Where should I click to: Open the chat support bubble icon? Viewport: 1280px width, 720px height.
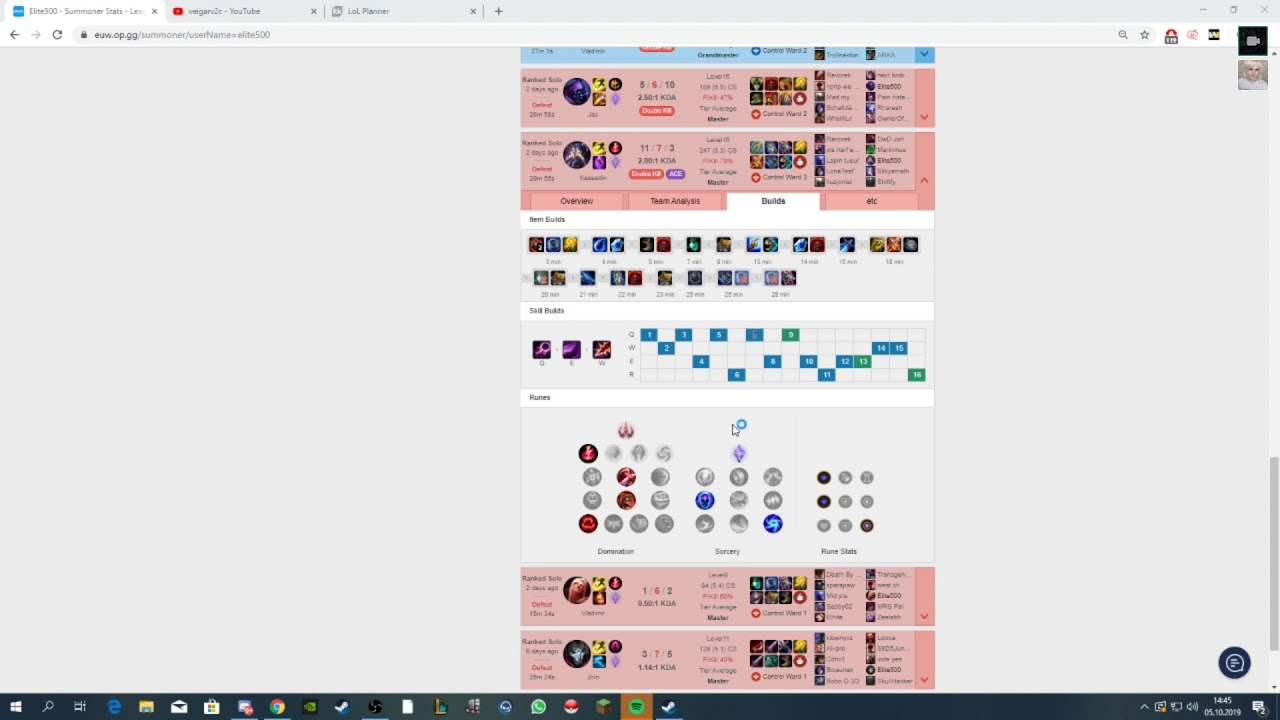(1234, 663)
